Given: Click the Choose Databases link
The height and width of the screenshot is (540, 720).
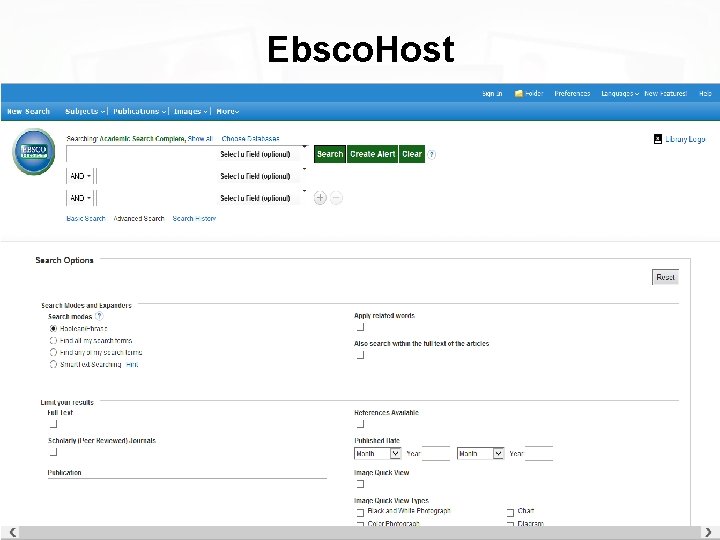Looking at the screenshot, I should [250, 139].
